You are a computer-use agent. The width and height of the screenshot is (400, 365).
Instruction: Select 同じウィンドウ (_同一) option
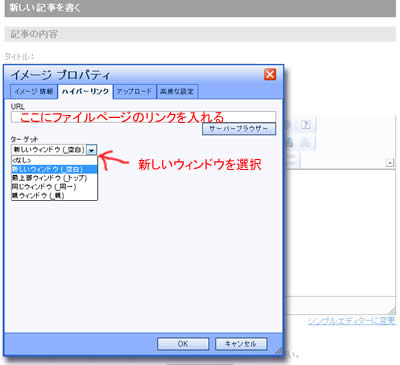(54, 187)
